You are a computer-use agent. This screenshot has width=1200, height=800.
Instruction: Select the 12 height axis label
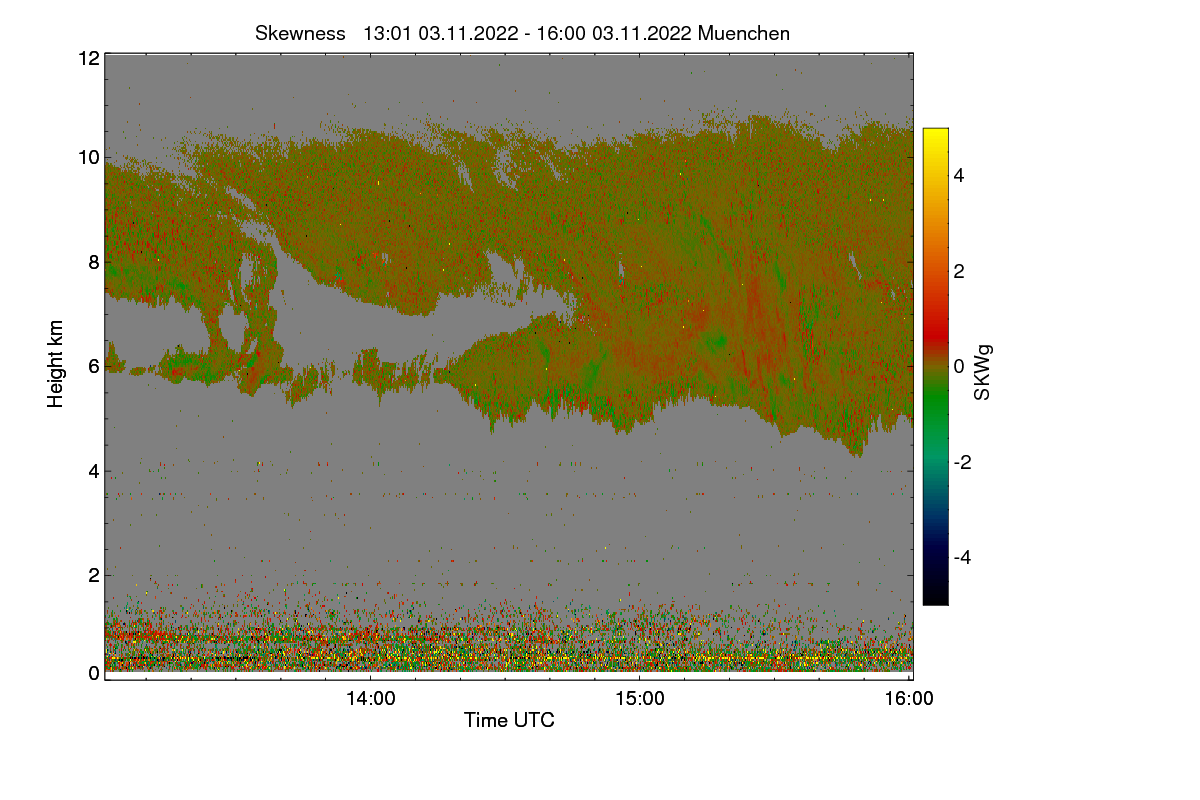tap(87, 58)
